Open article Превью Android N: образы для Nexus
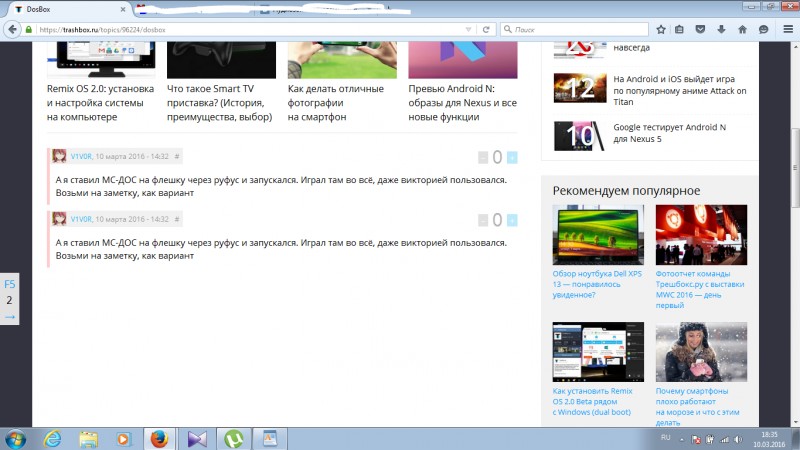800x450 pixels. [x=462, y=103]
